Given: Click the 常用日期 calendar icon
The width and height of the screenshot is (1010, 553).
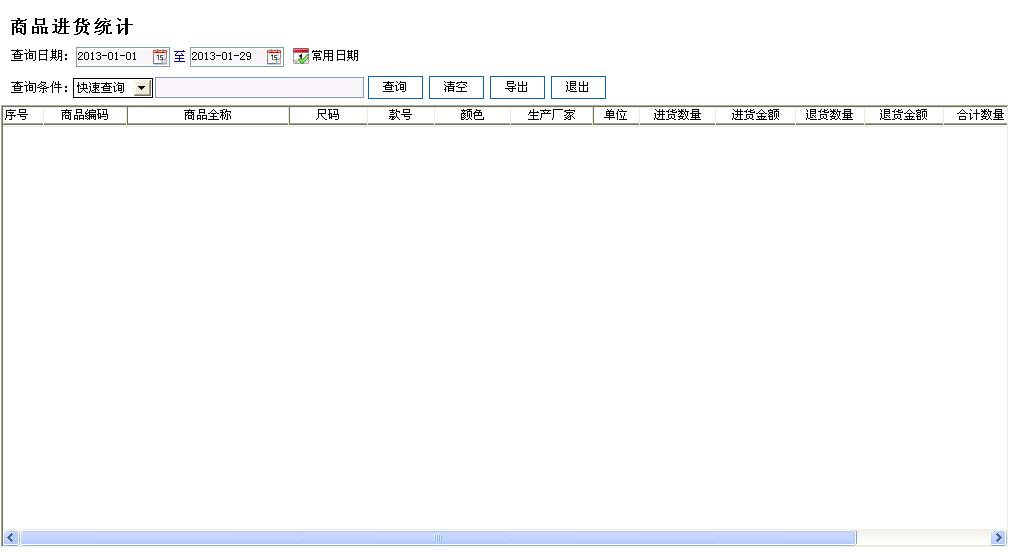Looking at the screenshot, I should click(x=301, y=56).
